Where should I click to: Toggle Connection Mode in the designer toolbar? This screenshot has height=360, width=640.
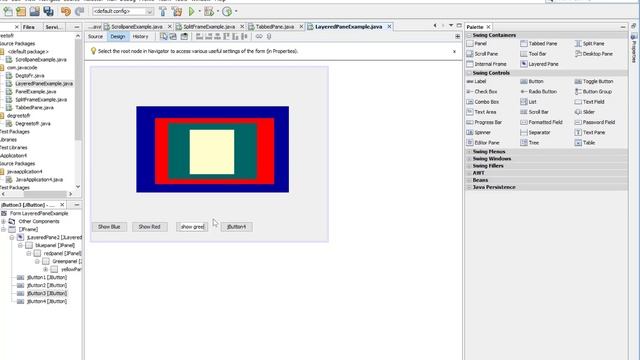pyautogui.click(x=173, y=37)
